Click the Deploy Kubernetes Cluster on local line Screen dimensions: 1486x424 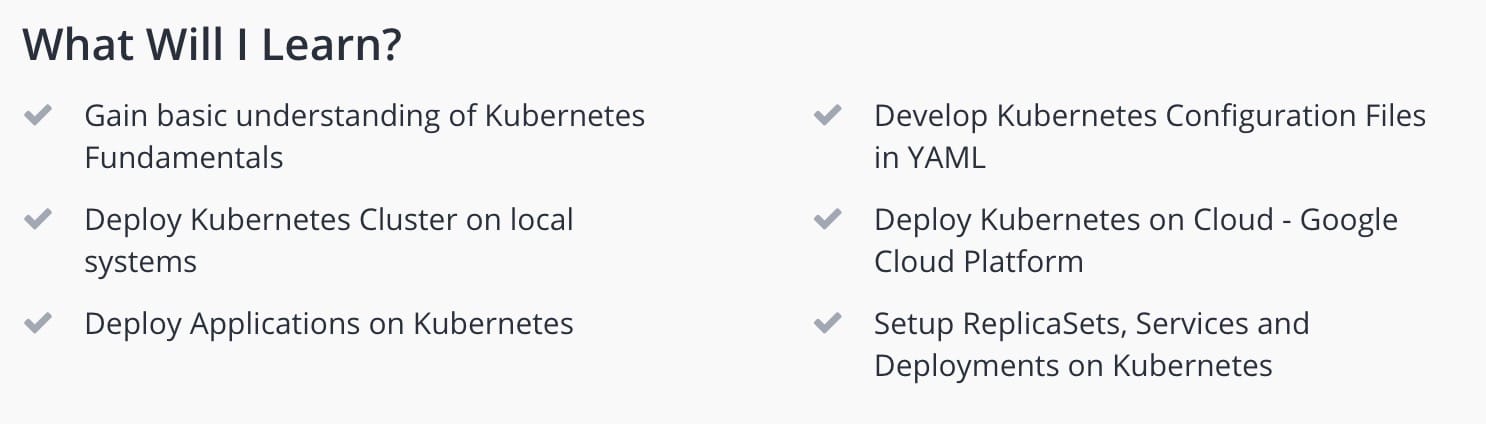[329, 220]
